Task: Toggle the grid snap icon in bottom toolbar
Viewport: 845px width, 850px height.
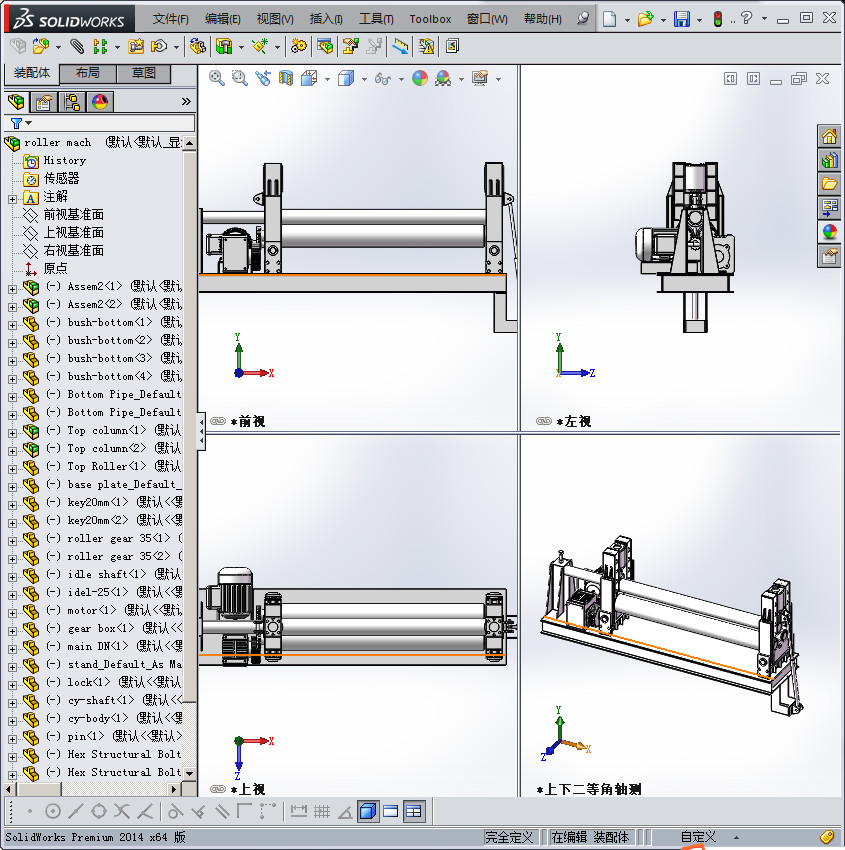Action: click(x=322, y=812)
